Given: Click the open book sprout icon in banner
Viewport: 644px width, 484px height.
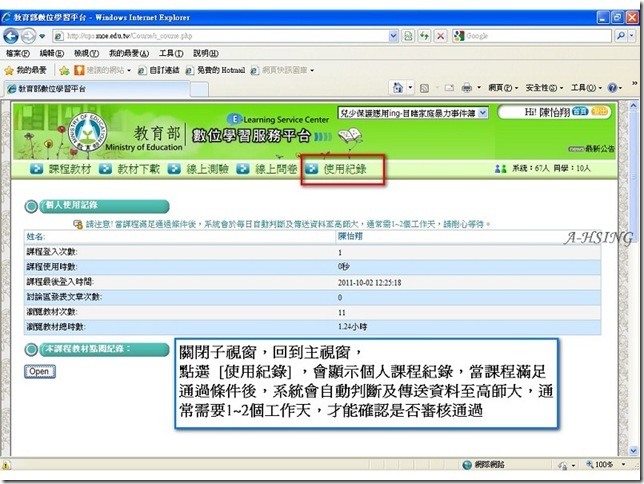Looking at the screenshot, I should (x=350, y=136).
